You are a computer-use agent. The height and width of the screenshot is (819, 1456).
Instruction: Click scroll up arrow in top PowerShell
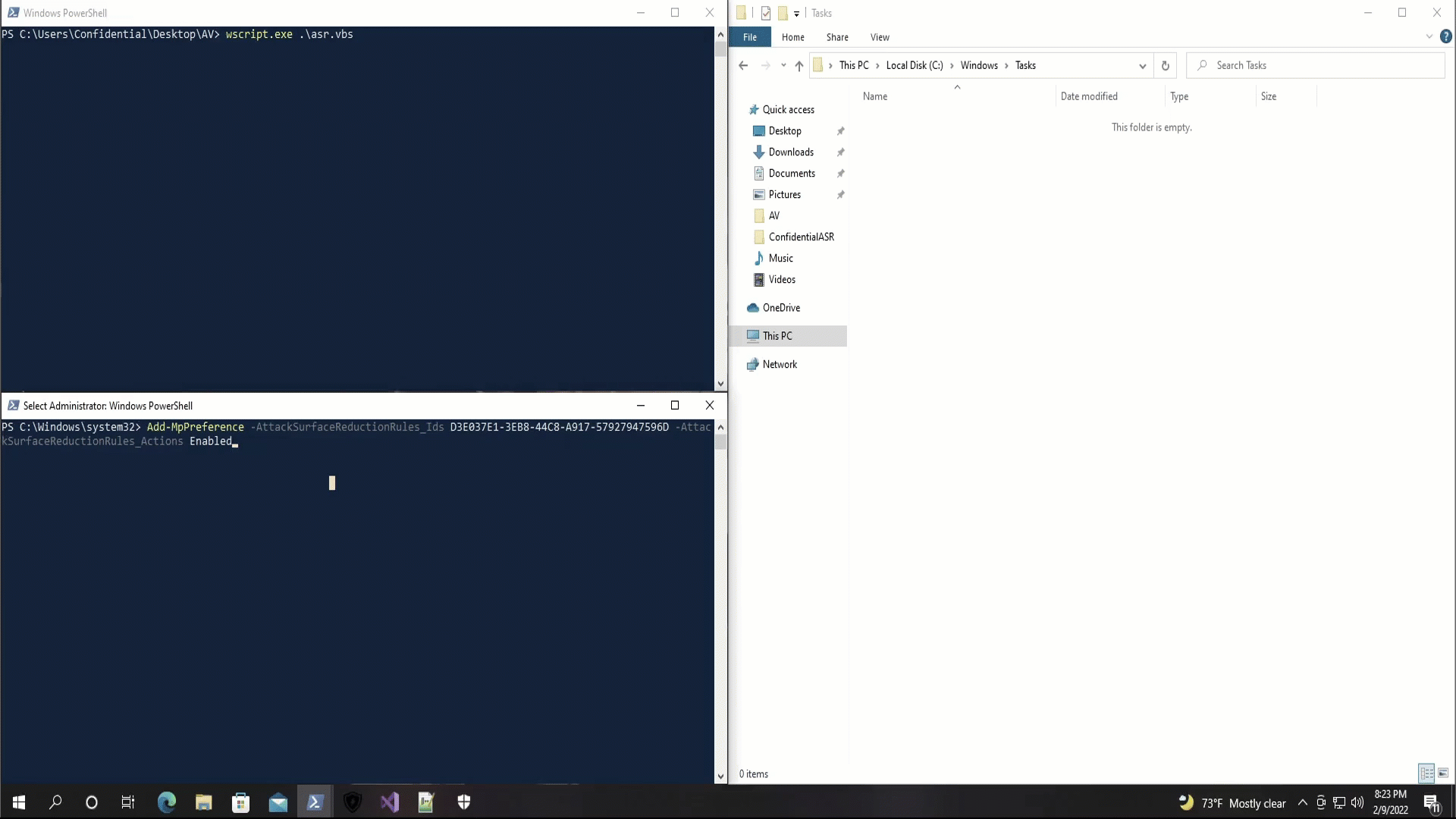pyautogui.click(x=720, y=35)
